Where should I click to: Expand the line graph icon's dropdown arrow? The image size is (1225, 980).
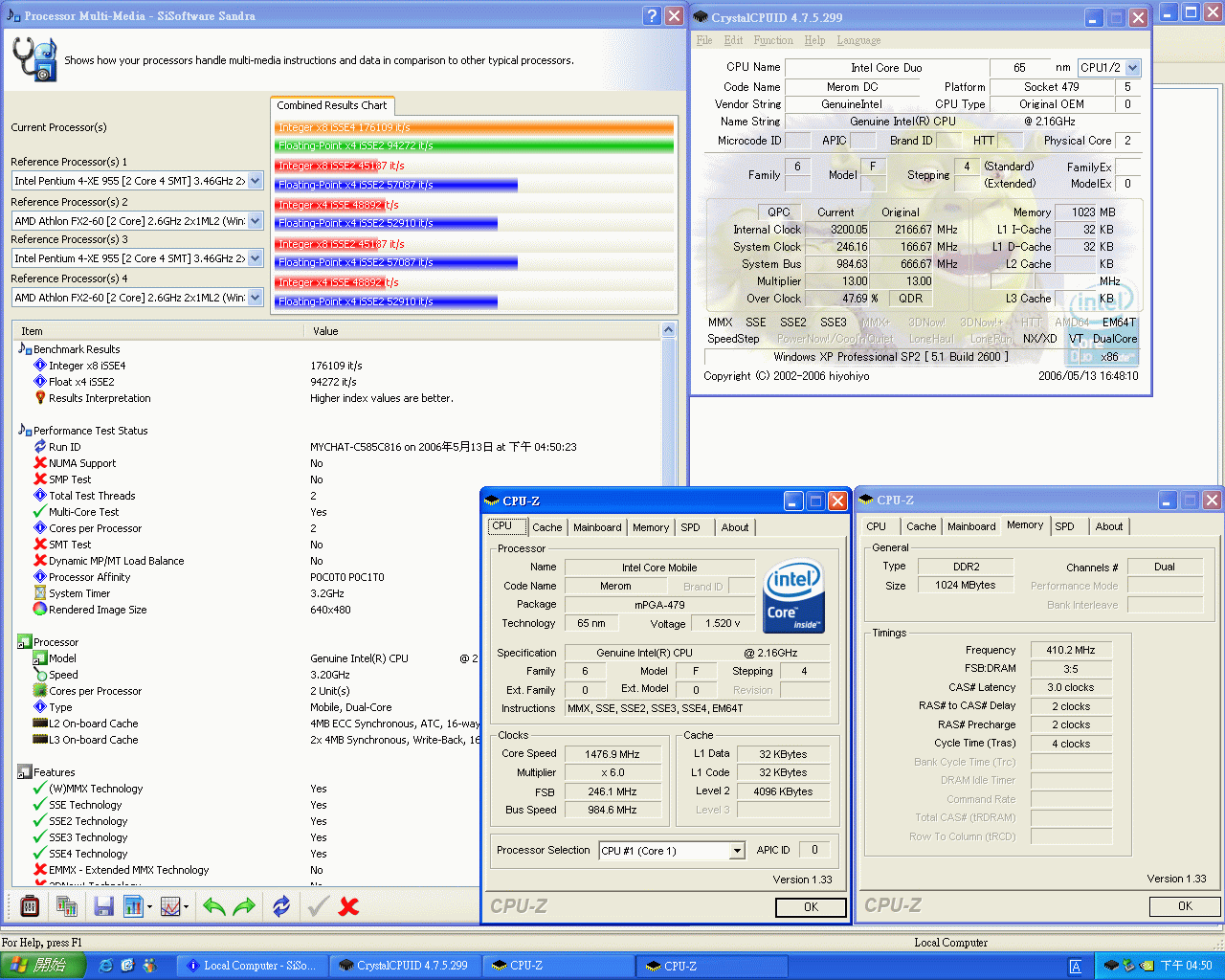tap(186, 906)
